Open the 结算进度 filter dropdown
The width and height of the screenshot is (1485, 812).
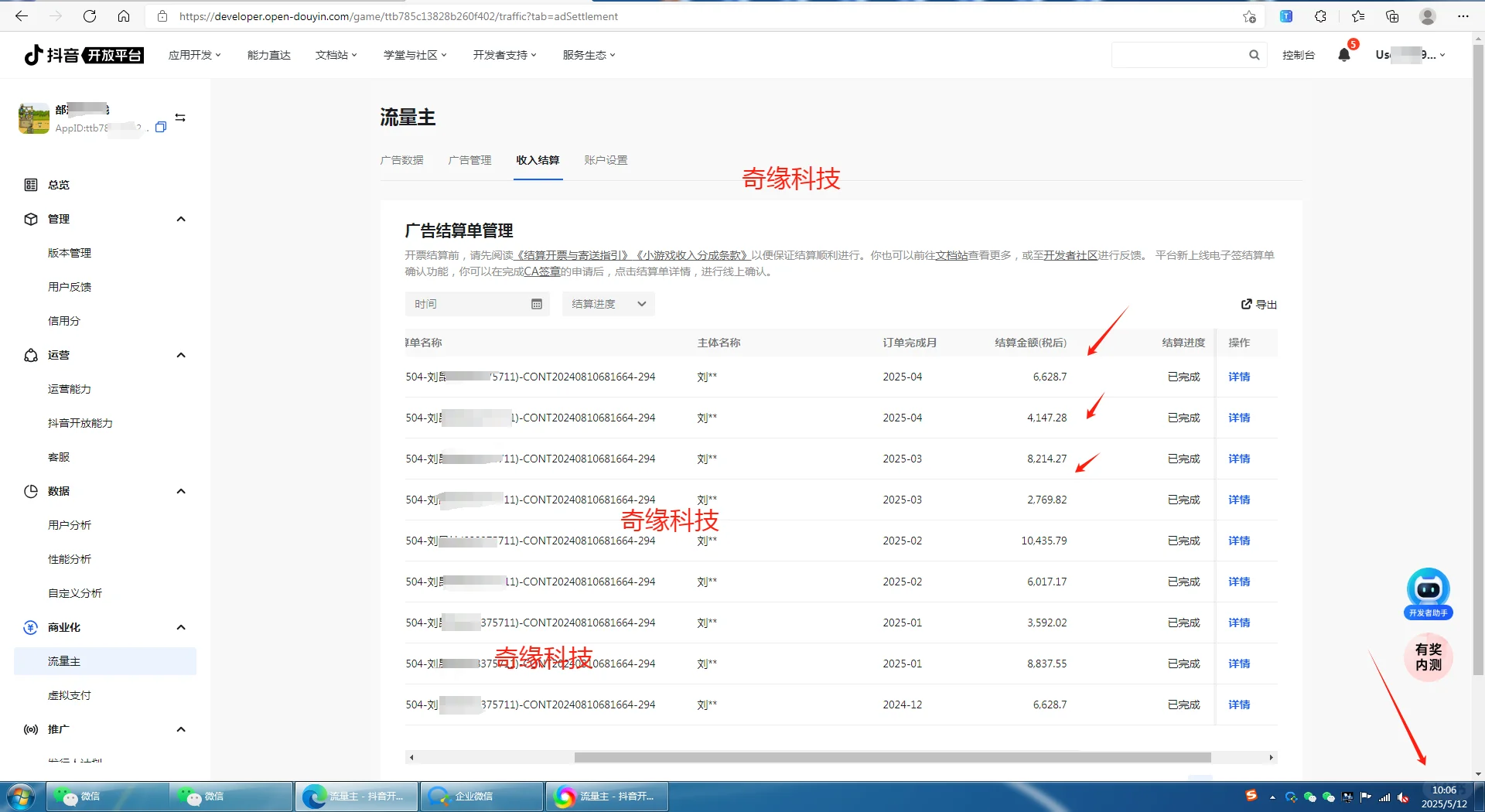click(608, 304)
